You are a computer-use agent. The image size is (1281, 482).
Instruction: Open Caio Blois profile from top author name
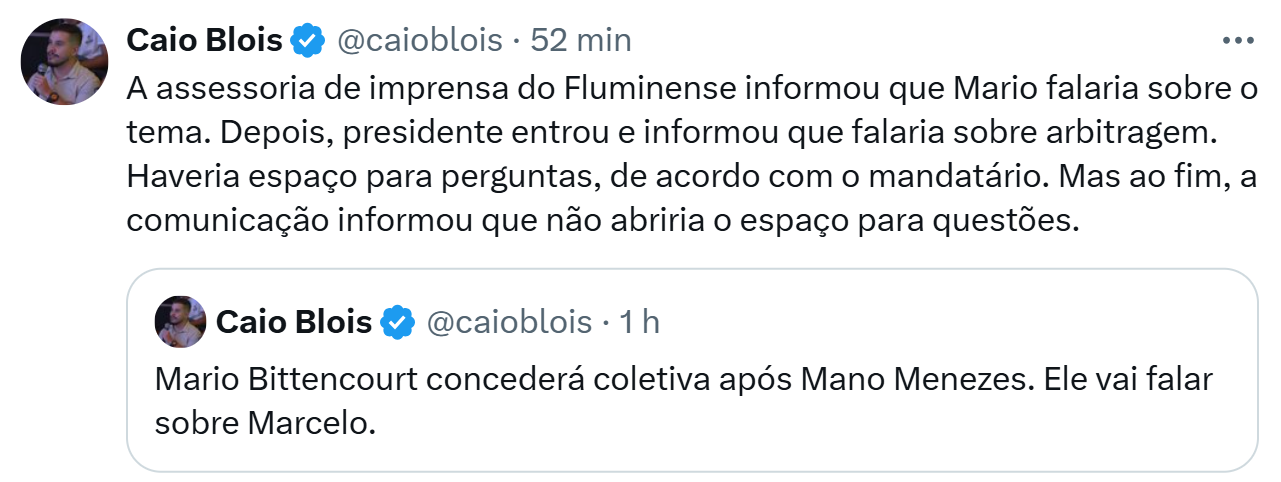pyautogui.click(x=204, y=40)
